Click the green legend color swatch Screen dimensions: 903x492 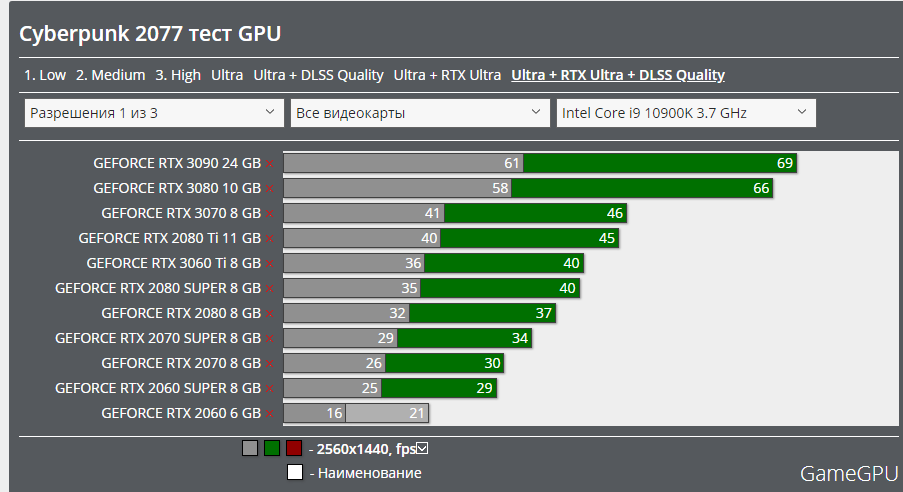click(x=272, y=448)
